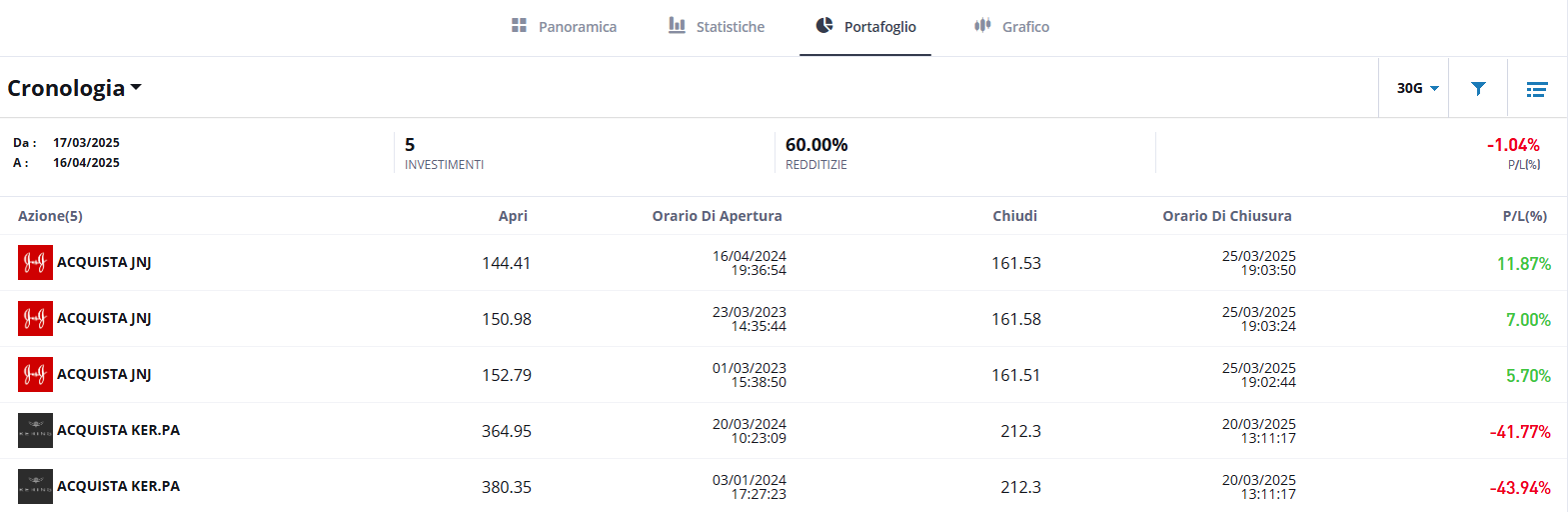Click the 5.70% profit value

(1528, 376)
